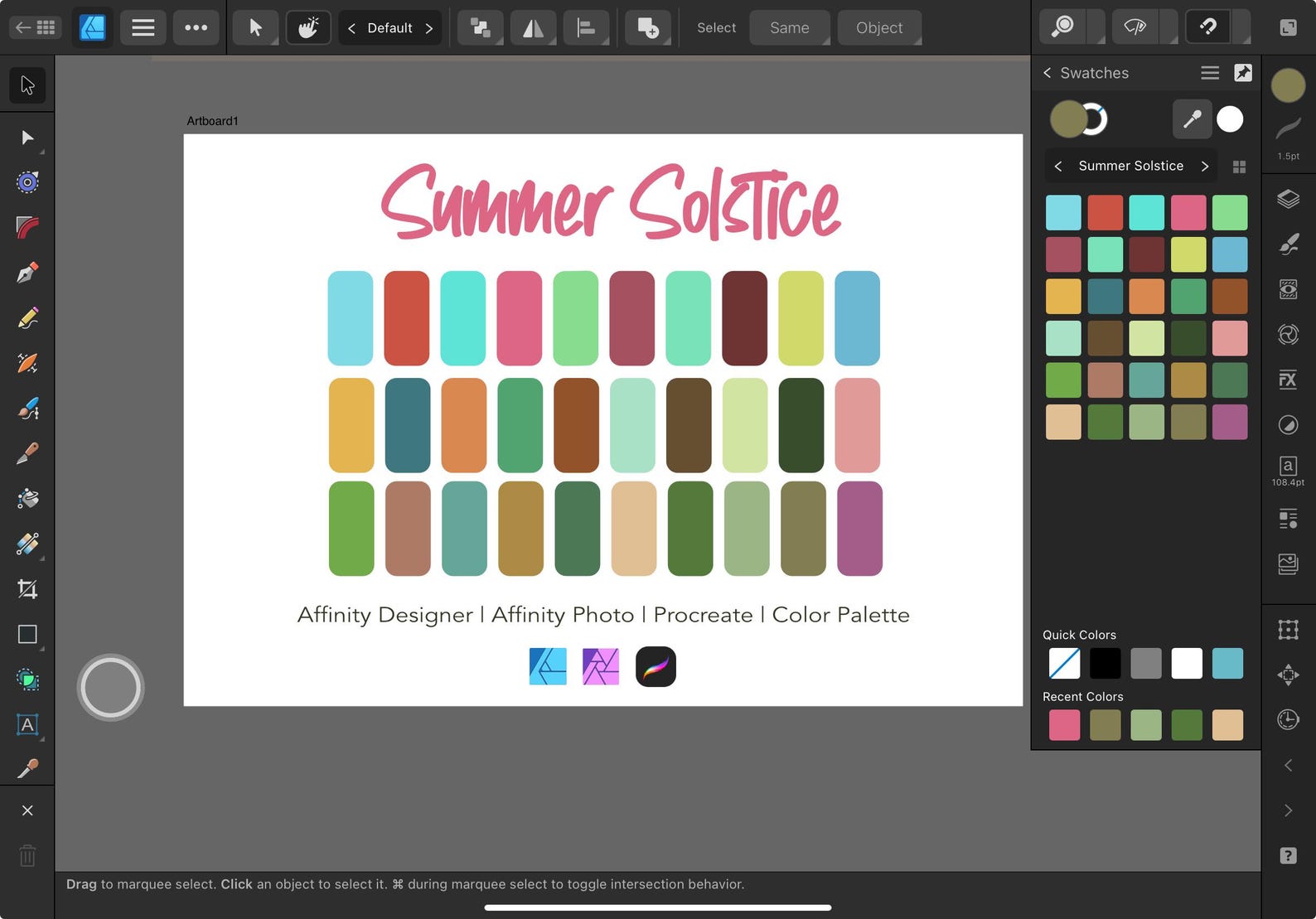Viewport: 1316px width, 919px height.
Task: Toggle the swatch grid view
Action: 1239,167
